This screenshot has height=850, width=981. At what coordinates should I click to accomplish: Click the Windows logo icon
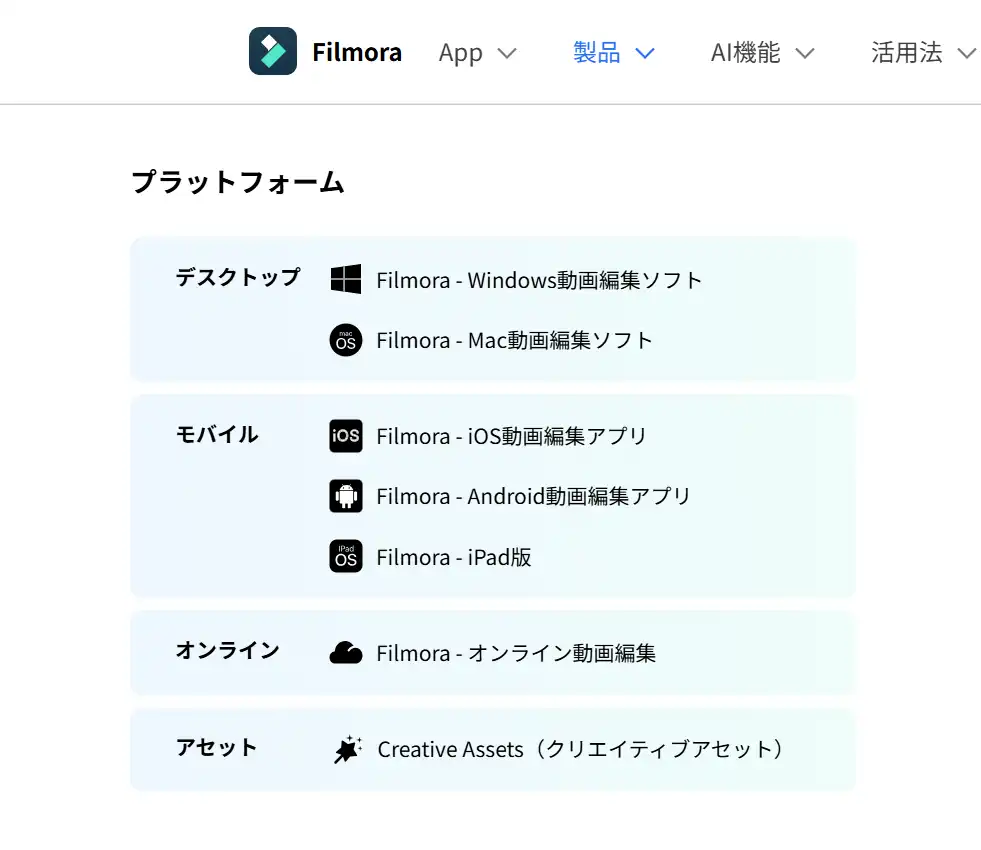pos(346,280)
